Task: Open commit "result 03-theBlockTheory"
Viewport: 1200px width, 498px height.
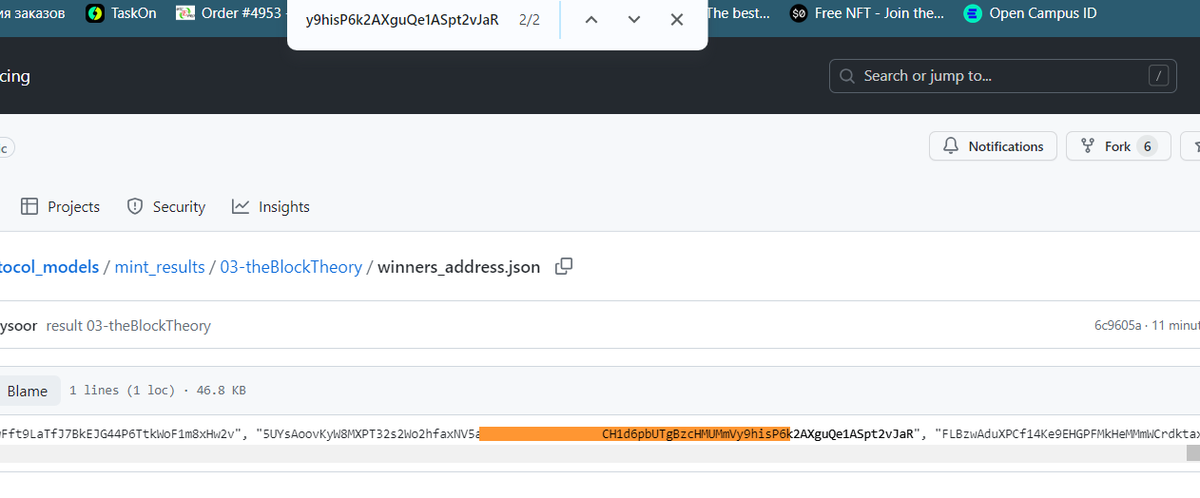Action: pos(129,326)
